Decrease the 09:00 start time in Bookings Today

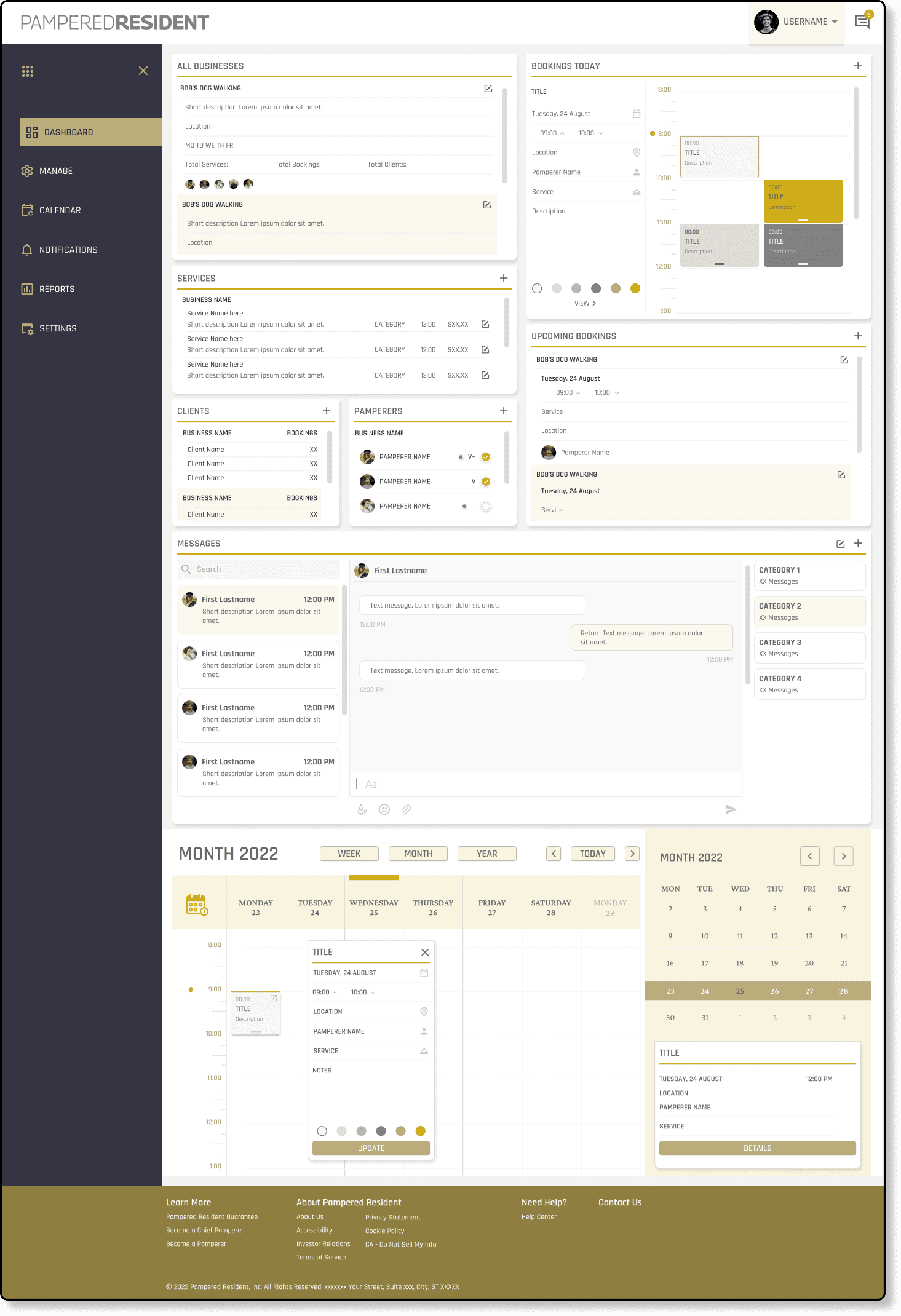pyautogui.click(x=562, y=133)
